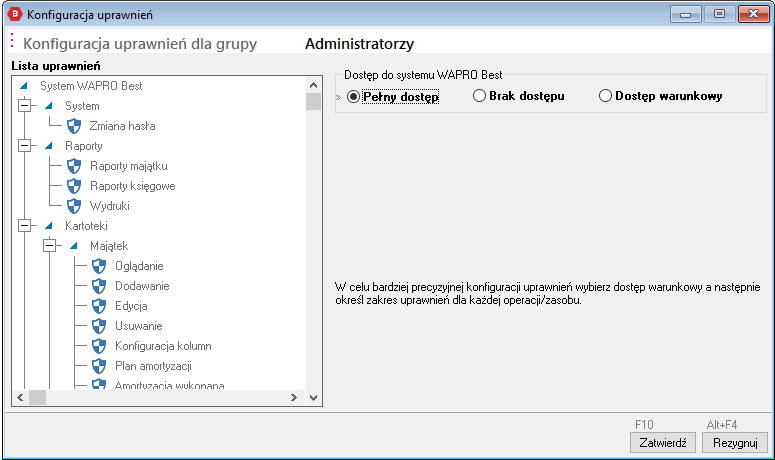Minimize the Konfiguracja uprawnień window
This screenshot has width=775, height=460.
tap(686, 14)
